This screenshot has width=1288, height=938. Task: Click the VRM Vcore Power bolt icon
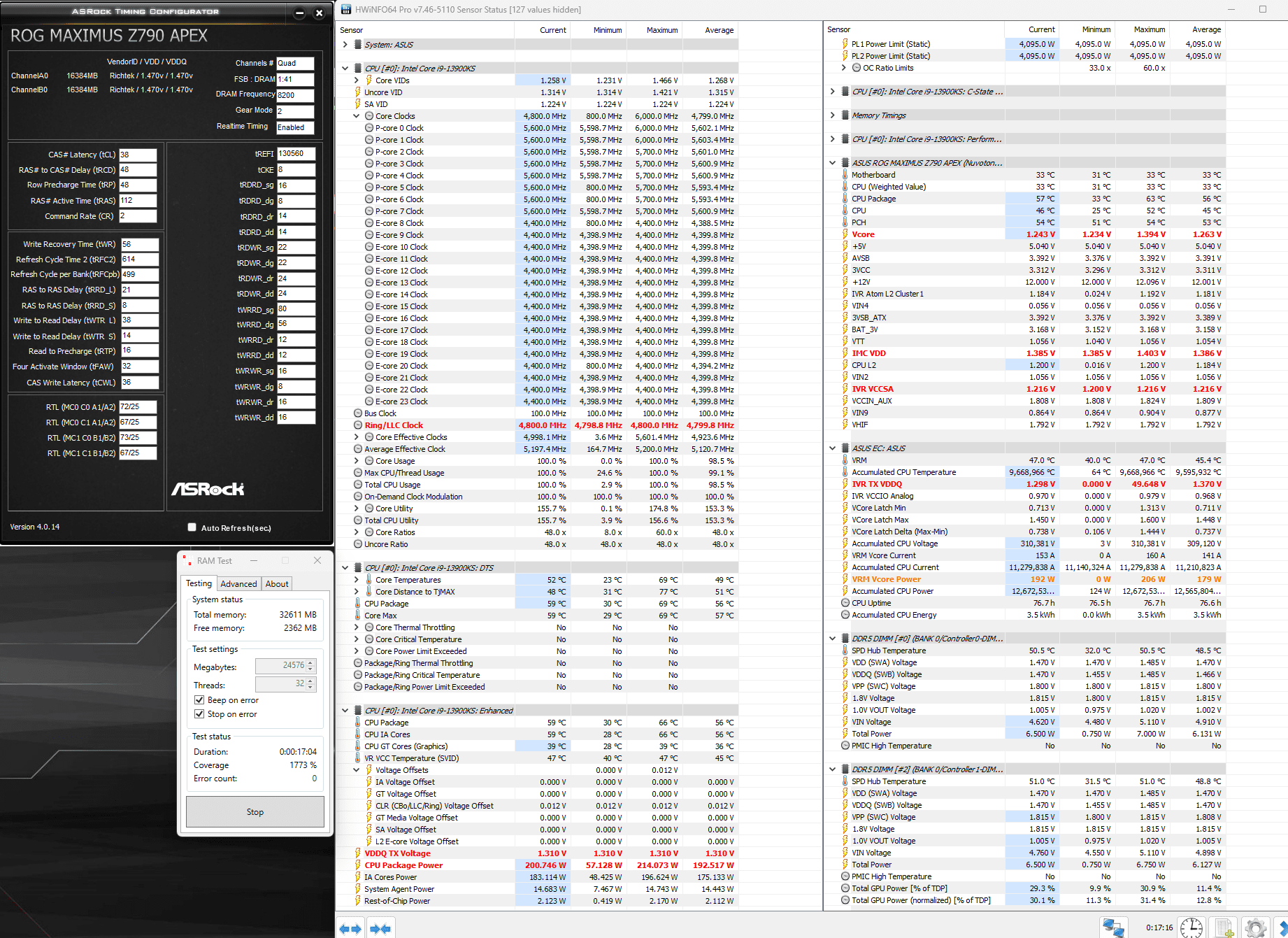(x=845, y=579)
